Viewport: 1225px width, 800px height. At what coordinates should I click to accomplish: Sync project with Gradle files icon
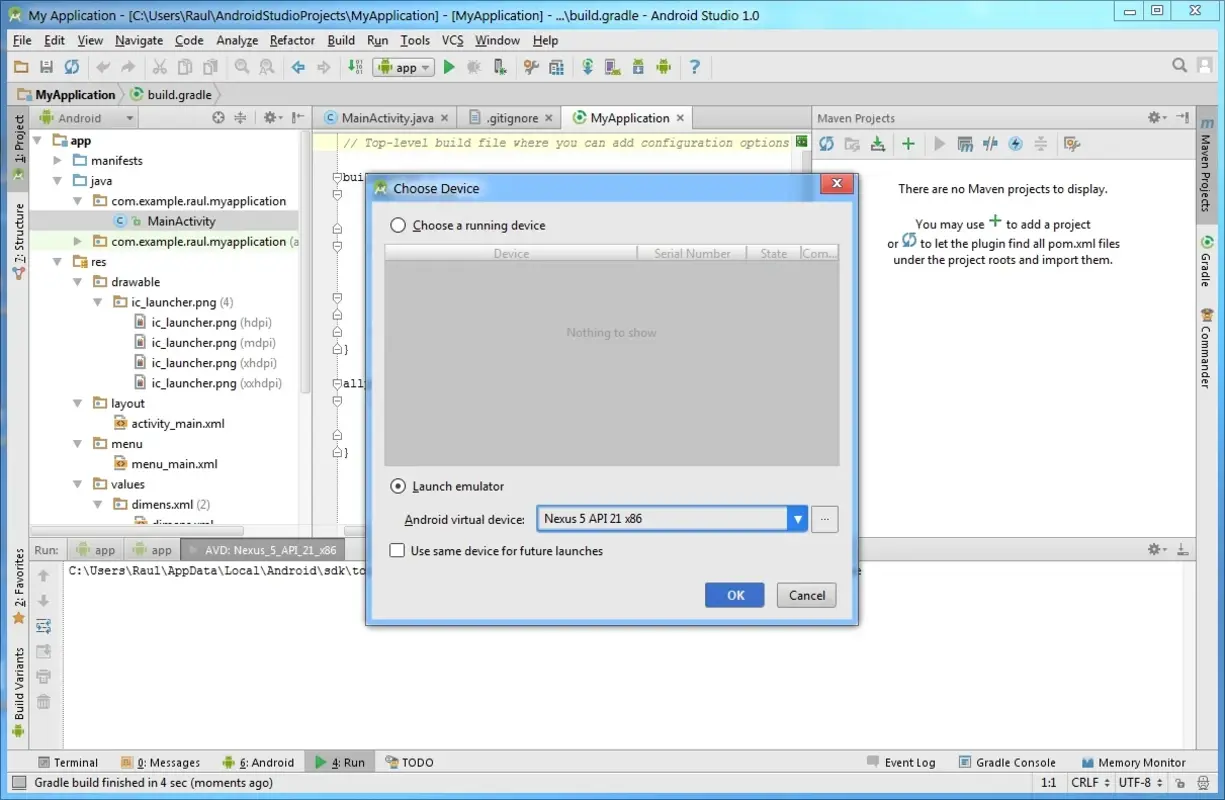pos(586,67)
